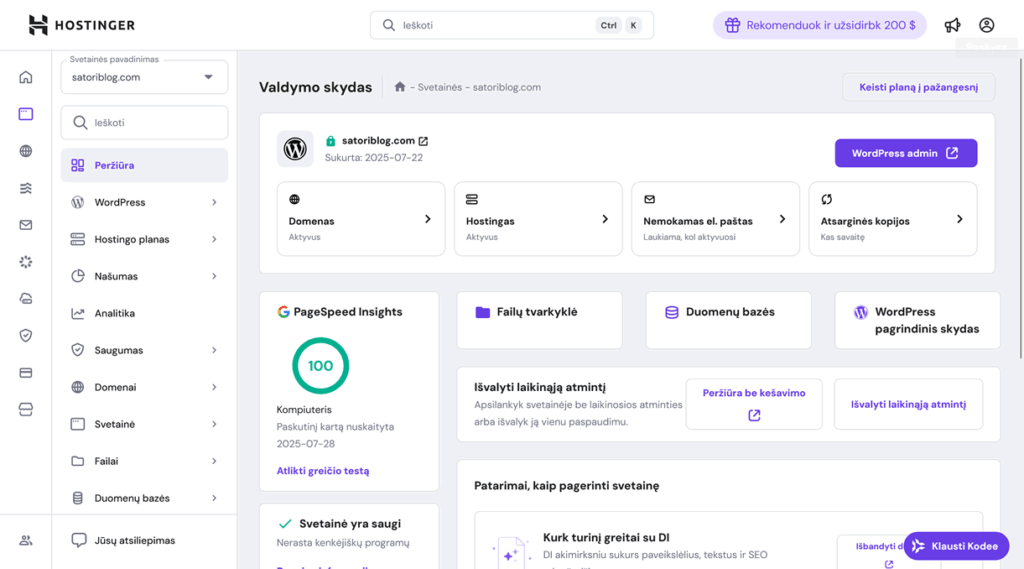Open satoriblog.com external link icon
Screen dimensions: 1024x569
point(423,141)
